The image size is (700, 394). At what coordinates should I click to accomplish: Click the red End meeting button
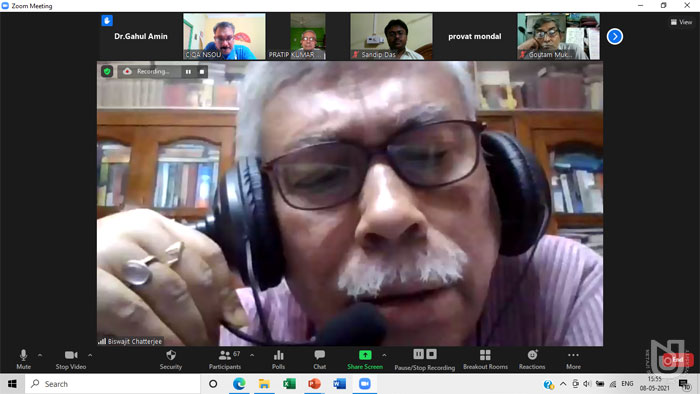(x=677, y=360)
